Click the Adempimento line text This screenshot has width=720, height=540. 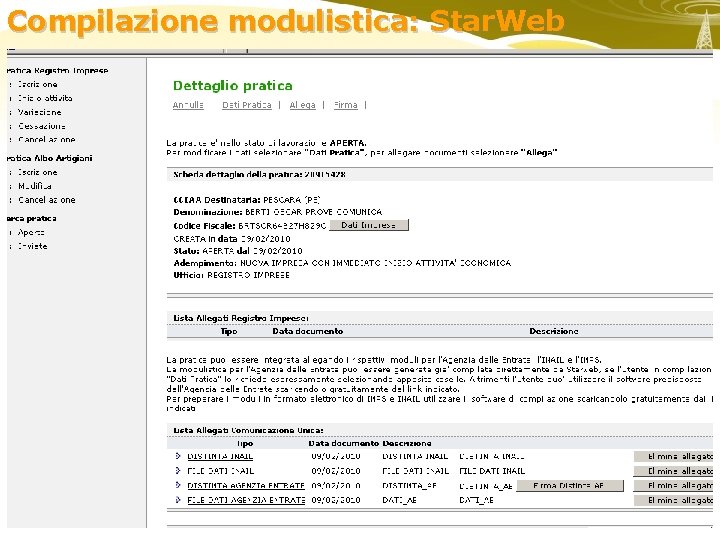(x=342, y=263)
